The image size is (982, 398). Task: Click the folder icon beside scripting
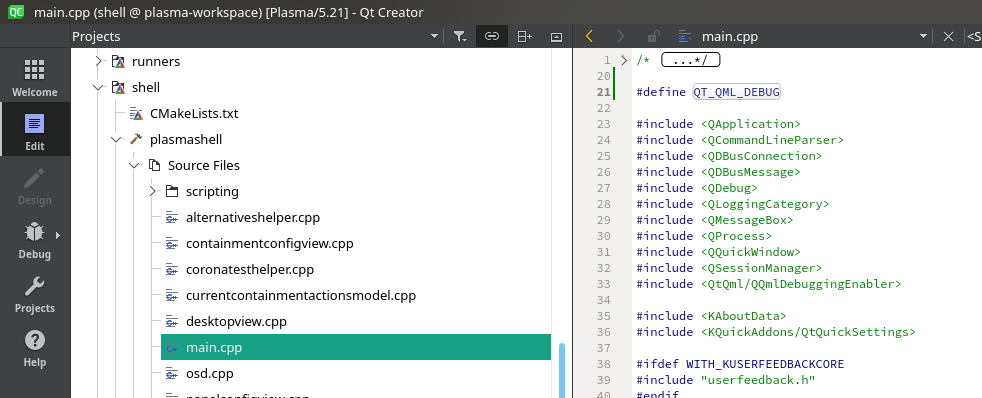[x=172, y=191]
